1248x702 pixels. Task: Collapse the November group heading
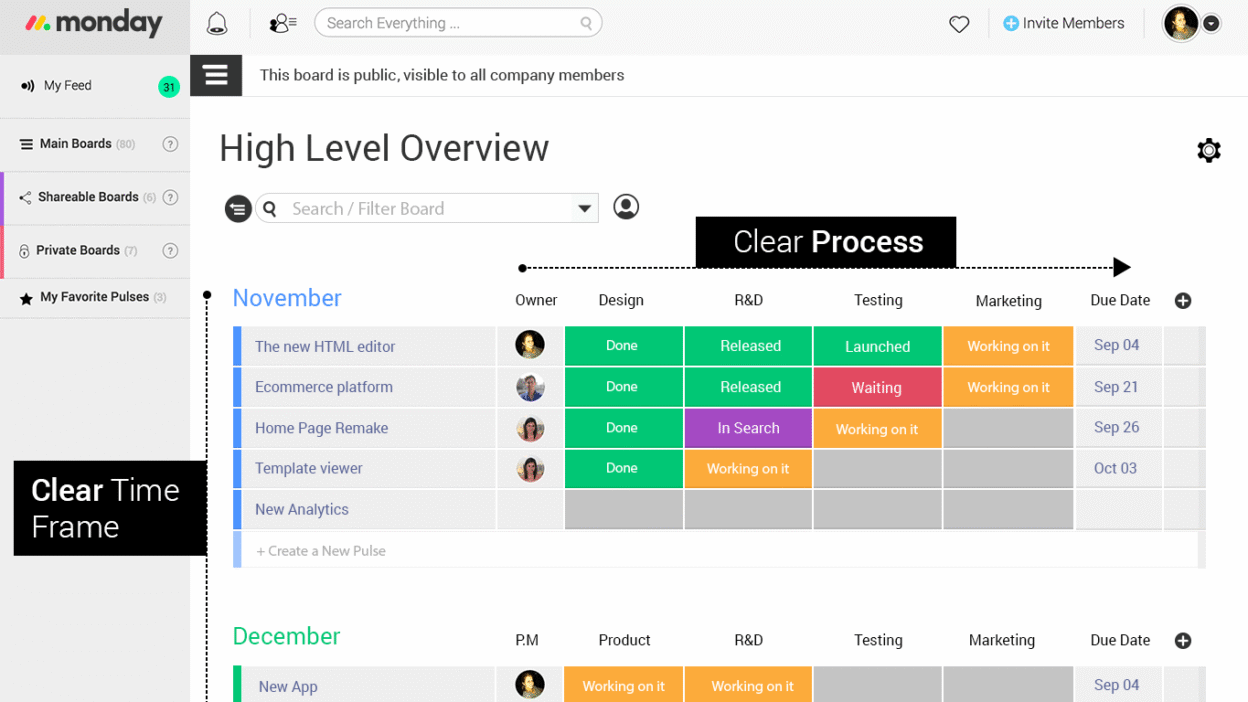pyautogui.click(x=287, y=298)
